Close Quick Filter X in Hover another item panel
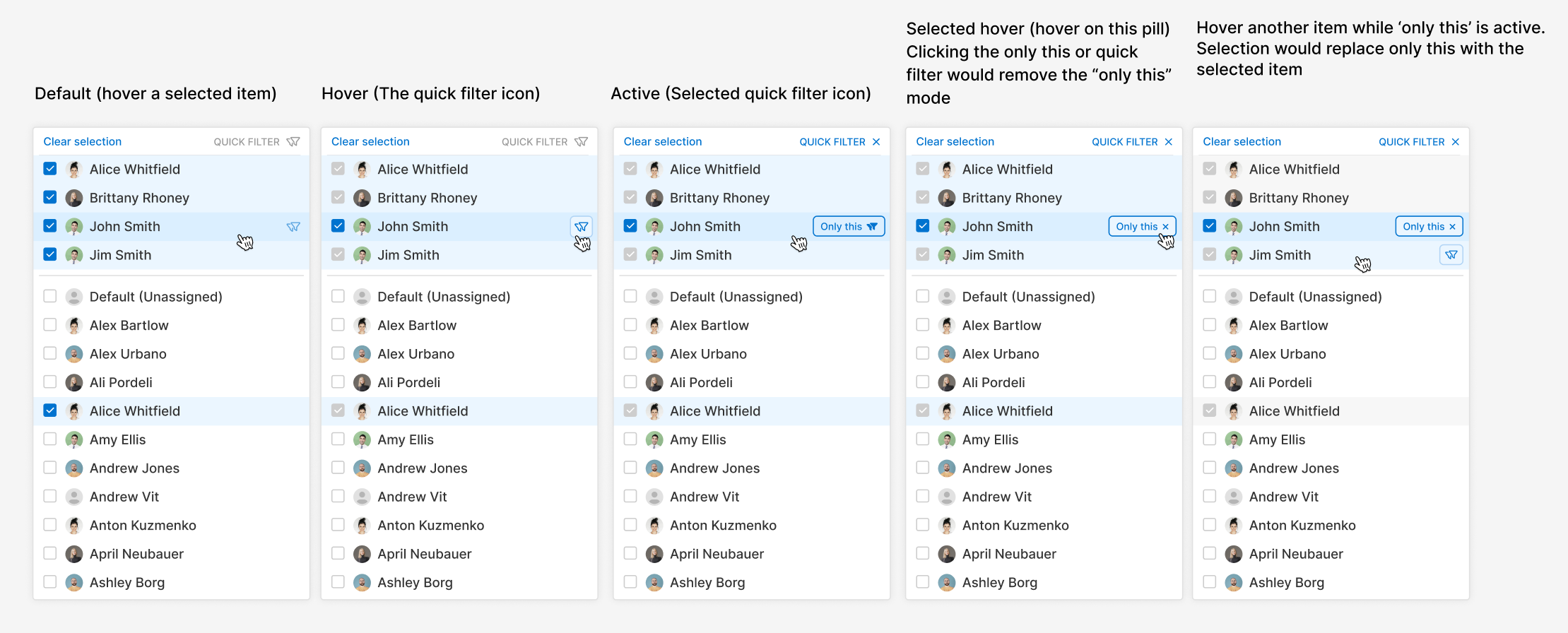Screen dimensions: 1568x633 [1456, 142]
